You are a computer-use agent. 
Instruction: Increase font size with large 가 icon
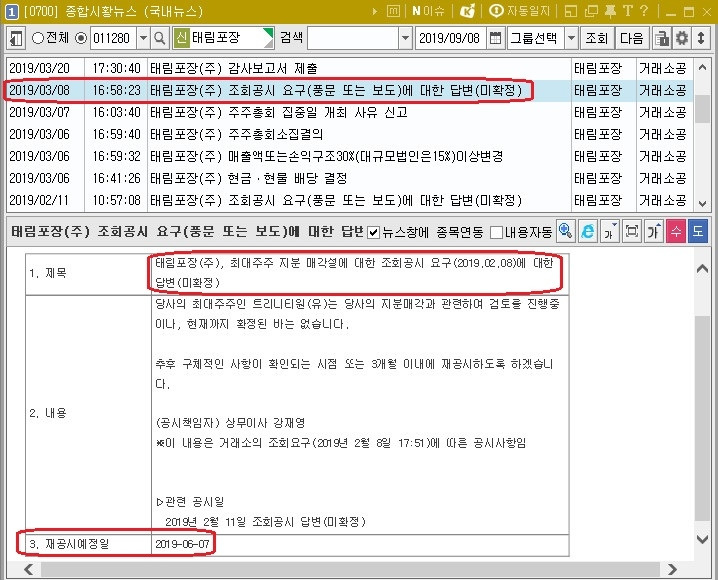point(653,231)
